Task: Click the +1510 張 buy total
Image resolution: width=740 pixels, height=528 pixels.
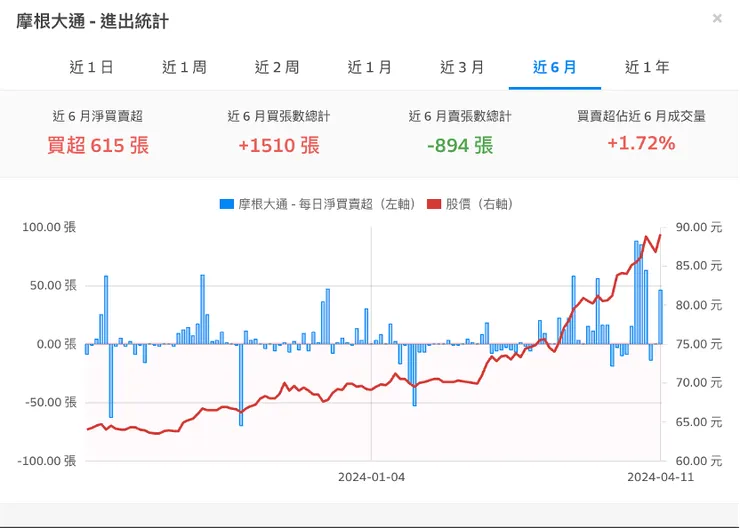Action: pos(279,145)
